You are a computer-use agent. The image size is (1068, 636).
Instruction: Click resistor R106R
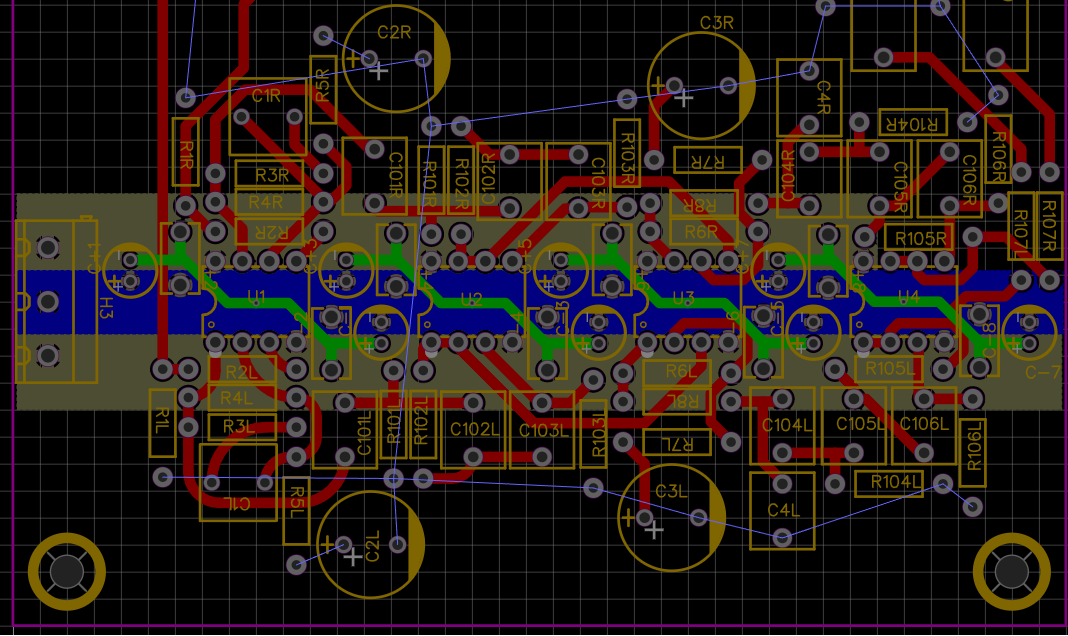pos(998,148)
